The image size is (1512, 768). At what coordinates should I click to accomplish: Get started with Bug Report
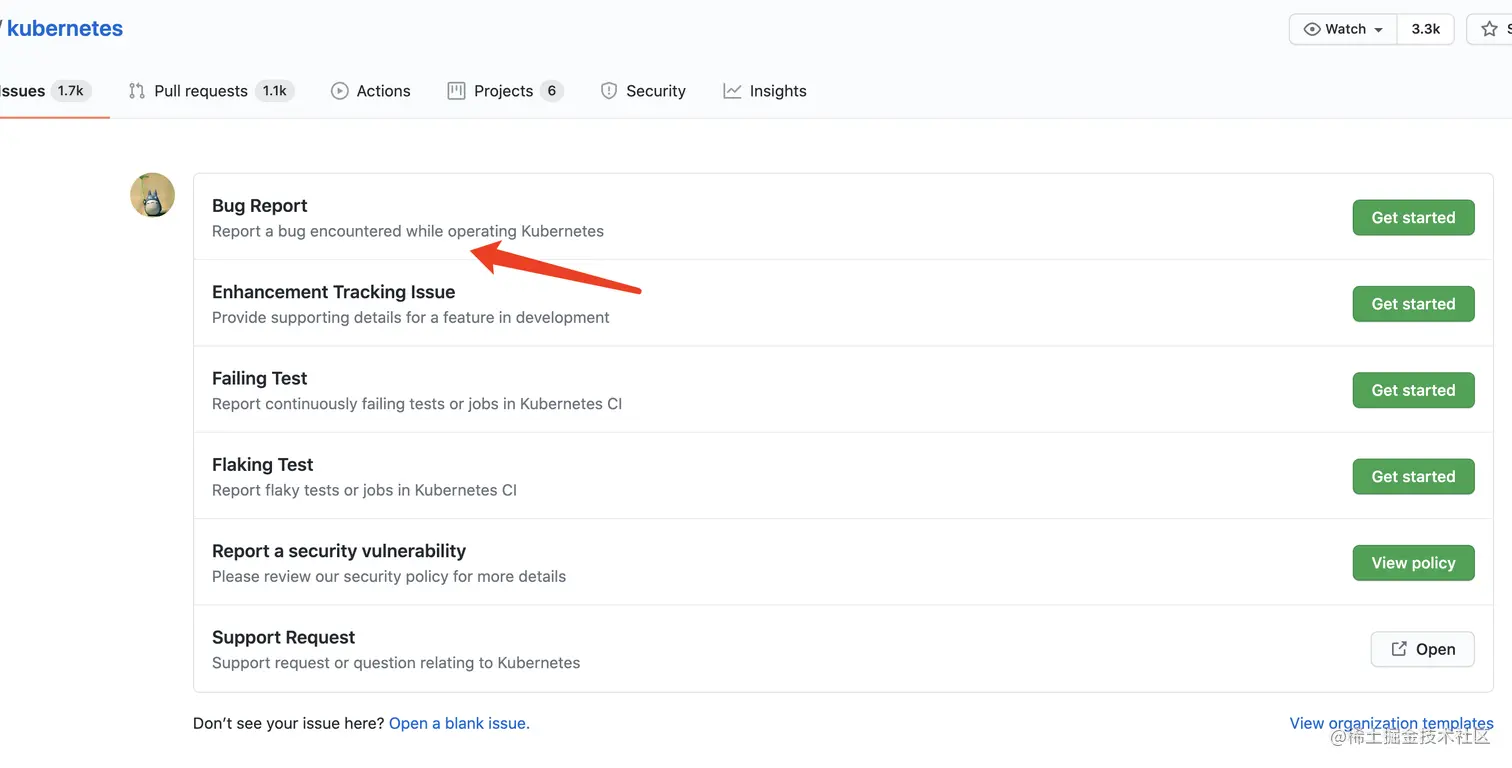pos(1413,217)
